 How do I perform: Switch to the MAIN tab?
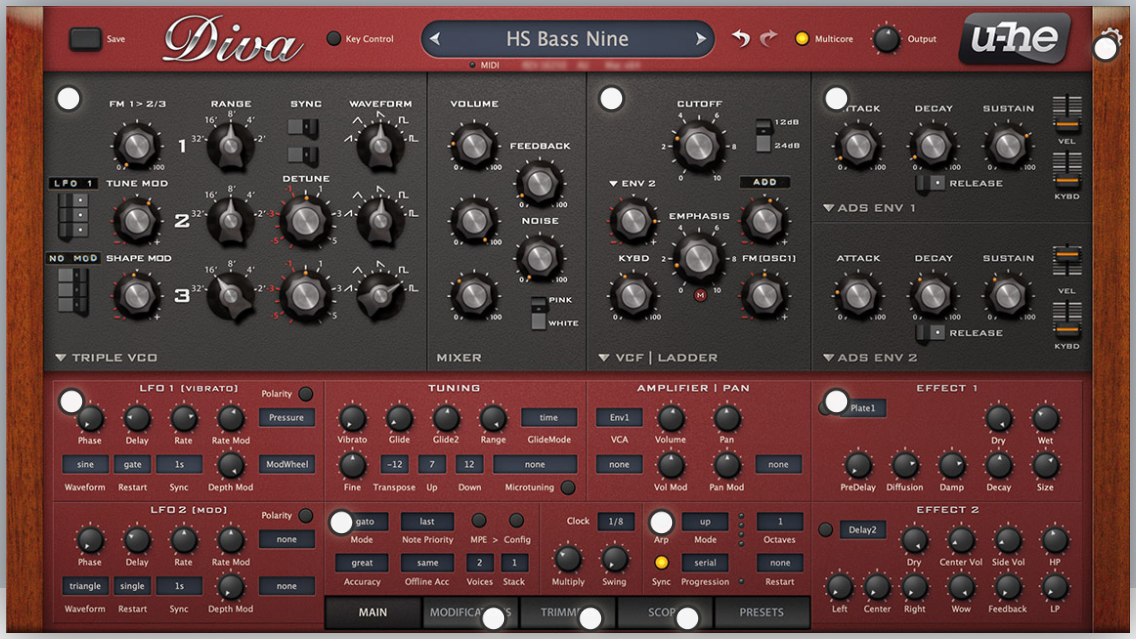pos(373,612)
